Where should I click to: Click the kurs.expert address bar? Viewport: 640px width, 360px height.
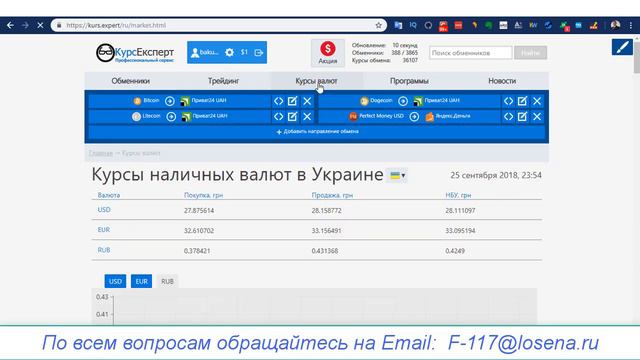click(218, 25)
